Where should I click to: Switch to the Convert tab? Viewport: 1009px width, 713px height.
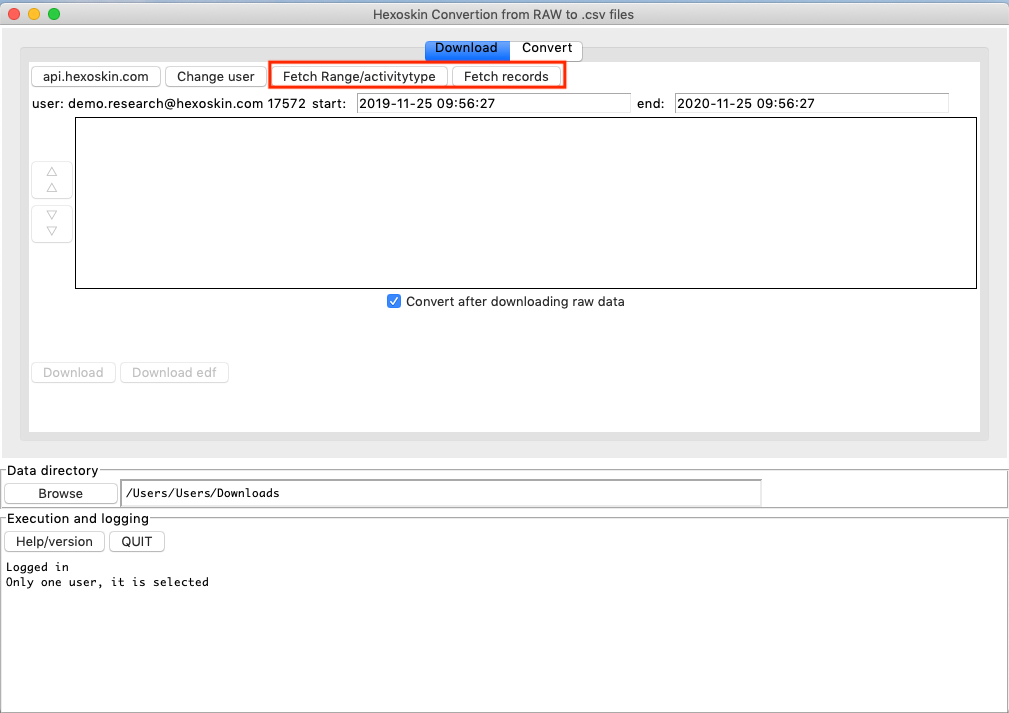546,48
